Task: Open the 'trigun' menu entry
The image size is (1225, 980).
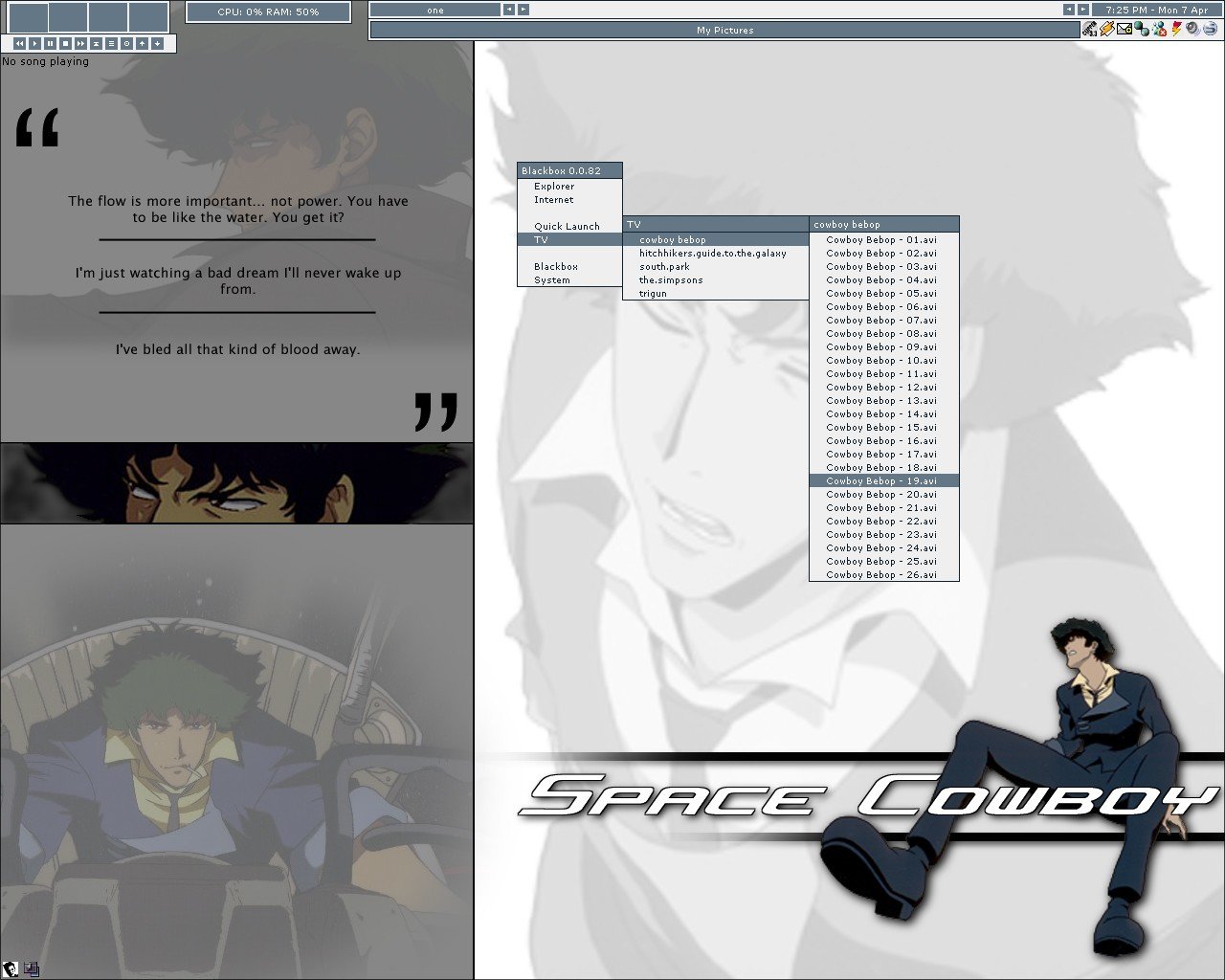Action: coord(715,294)
